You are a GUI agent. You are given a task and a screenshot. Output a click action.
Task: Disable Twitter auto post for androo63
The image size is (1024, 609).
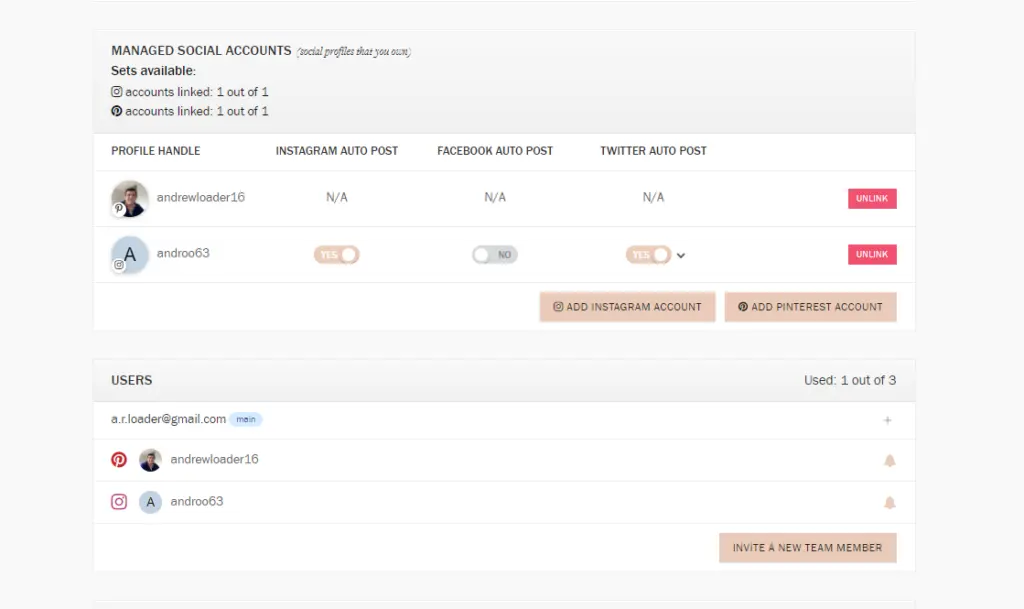(648, 255)
